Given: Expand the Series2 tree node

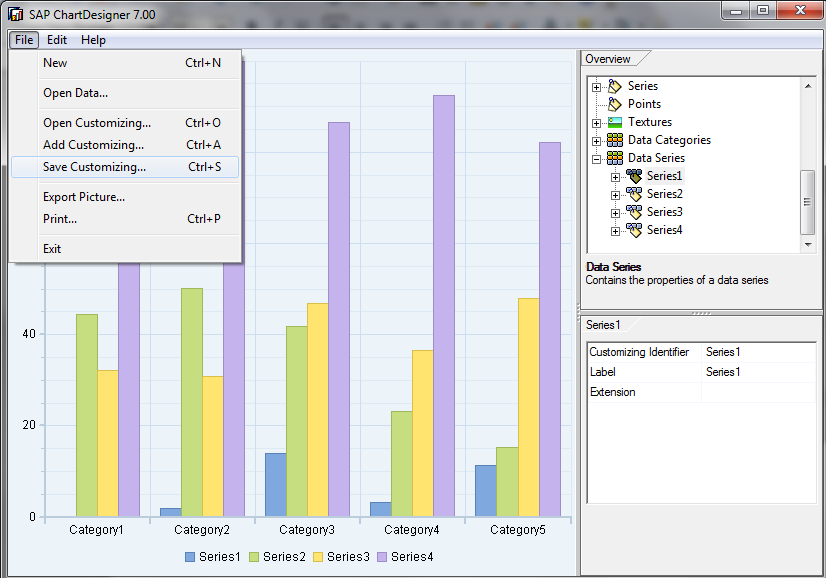Looking at the screenshot, I should pyautogui.click(x=615, y=195).
